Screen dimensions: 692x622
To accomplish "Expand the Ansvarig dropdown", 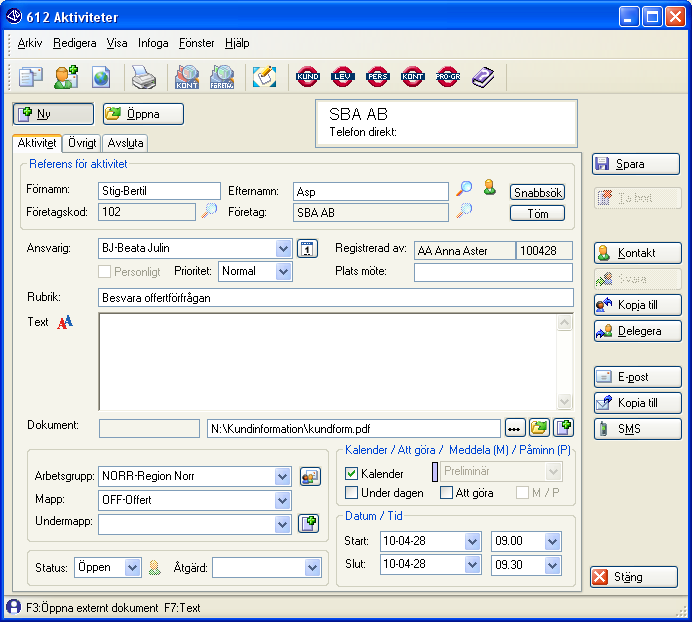I will tap(283, 249).
